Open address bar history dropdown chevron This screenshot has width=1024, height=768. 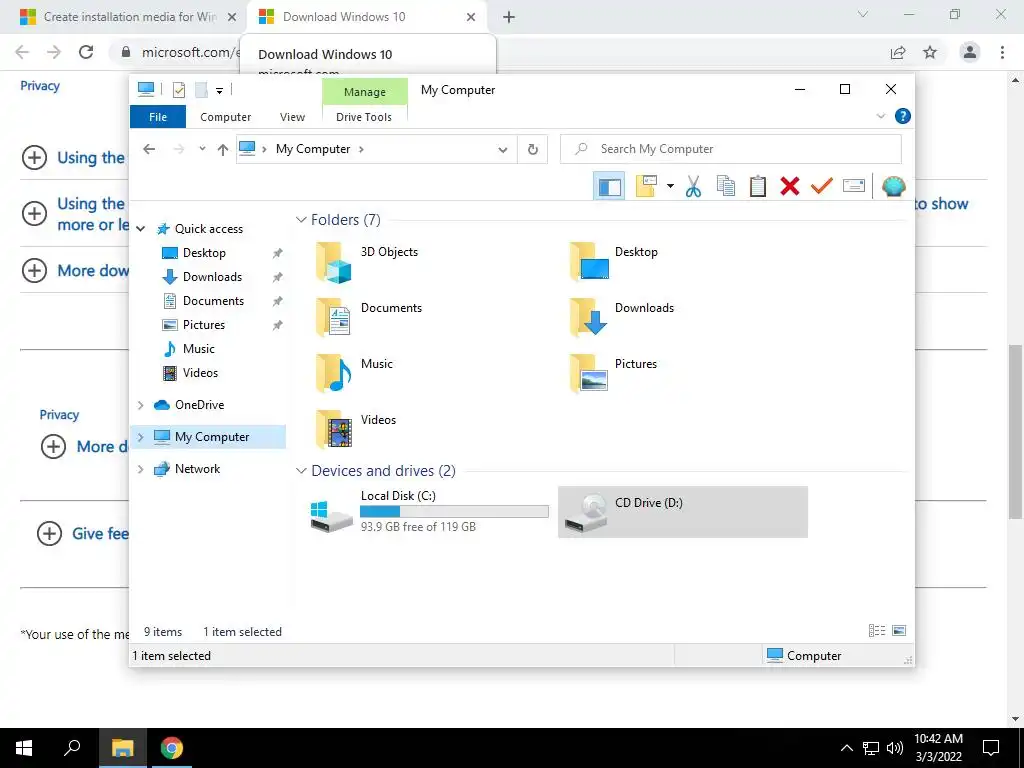[x=503, y=150]
